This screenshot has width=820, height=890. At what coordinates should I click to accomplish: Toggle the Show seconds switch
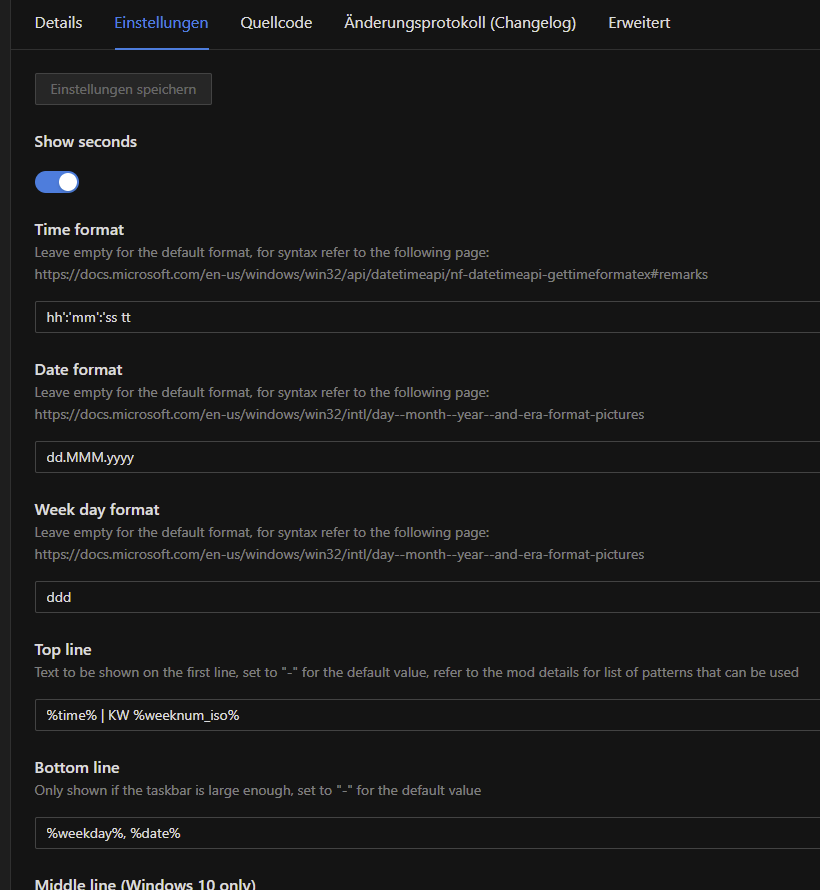[57, 182]
